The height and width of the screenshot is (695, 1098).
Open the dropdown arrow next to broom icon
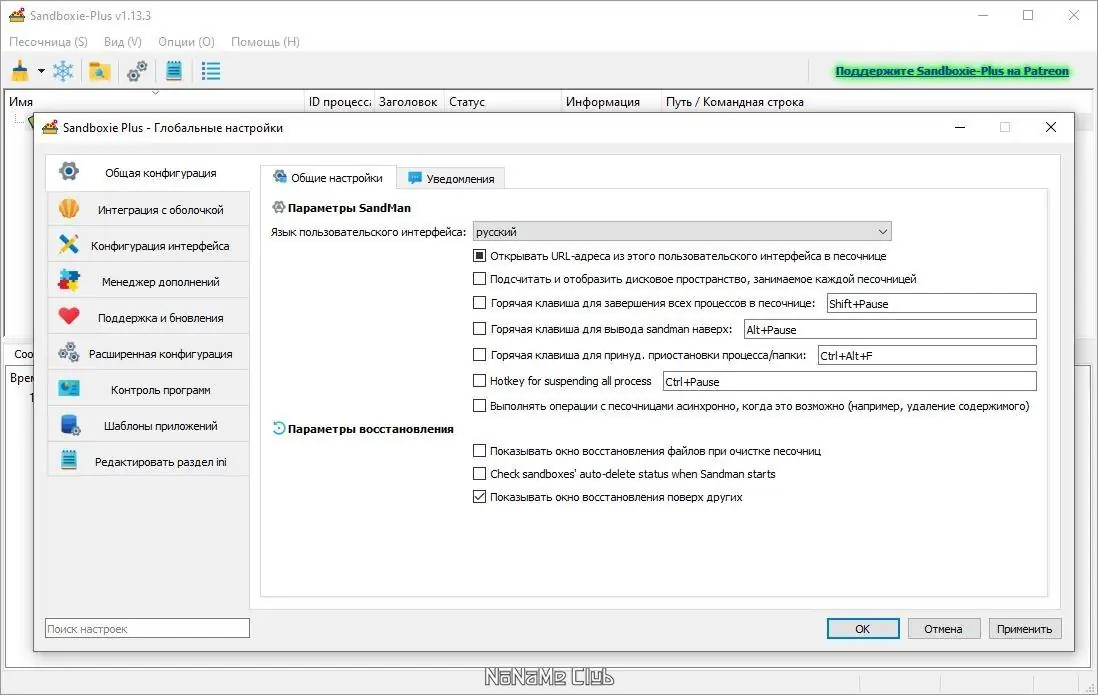click(x=41, y=71)
